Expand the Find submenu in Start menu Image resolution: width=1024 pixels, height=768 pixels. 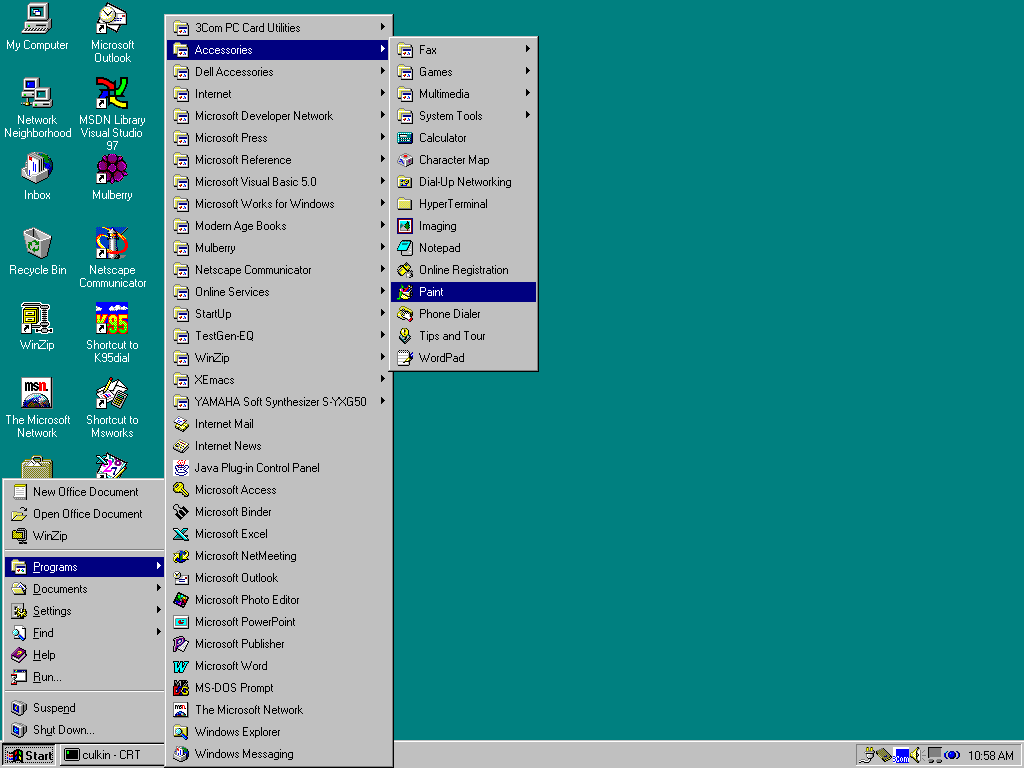[x=85, y=633]
